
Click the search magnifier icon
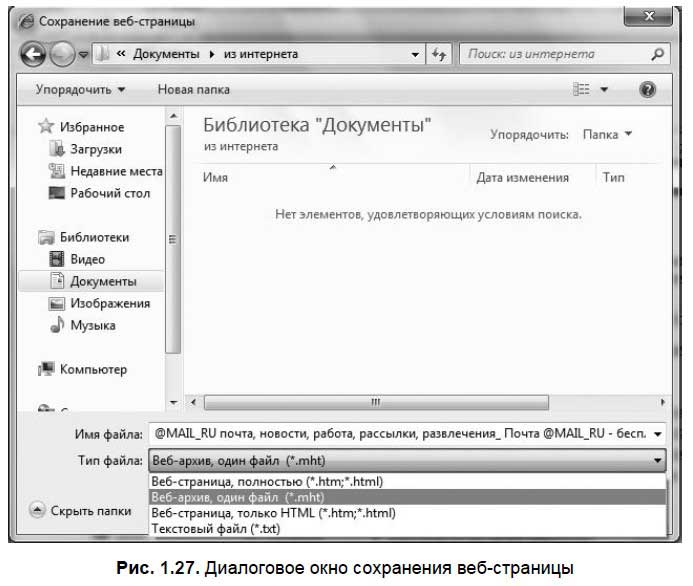pyautogui.click(x=656, y=54)
